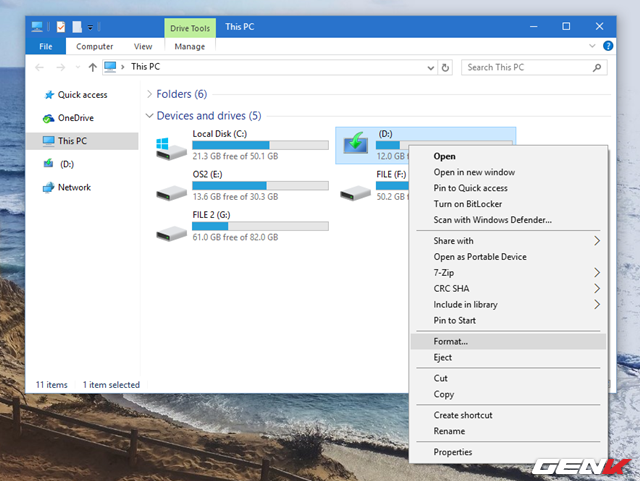Choose Rename in the context menu
The height and width of the screenshot is (481, 640).
(508, 431)
